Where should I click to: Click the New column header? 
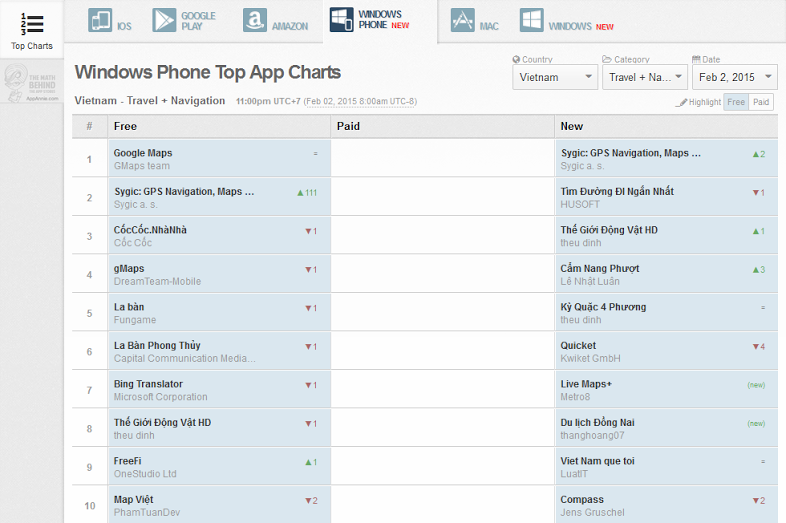coord(666,126)
